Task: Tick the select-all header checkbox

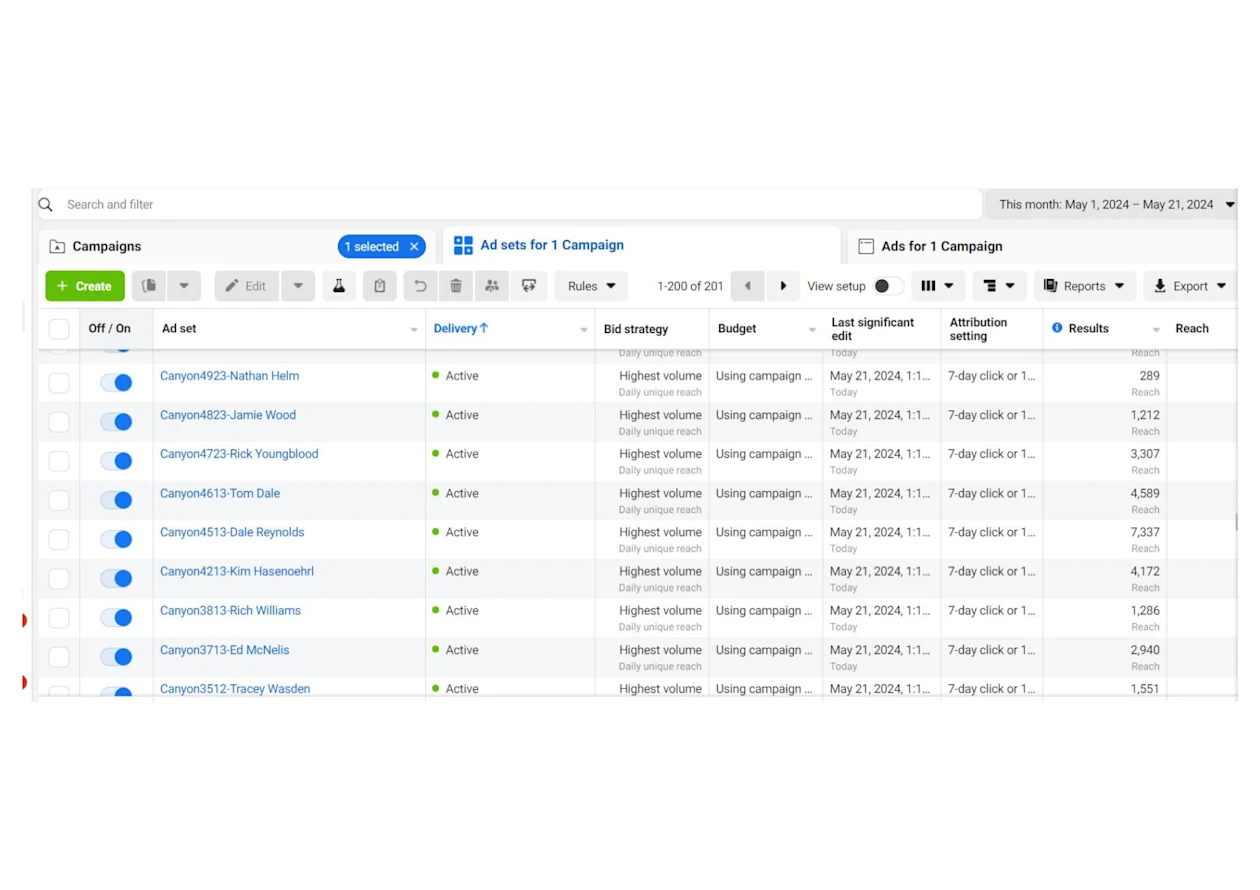Action: (x=59, y=329)
